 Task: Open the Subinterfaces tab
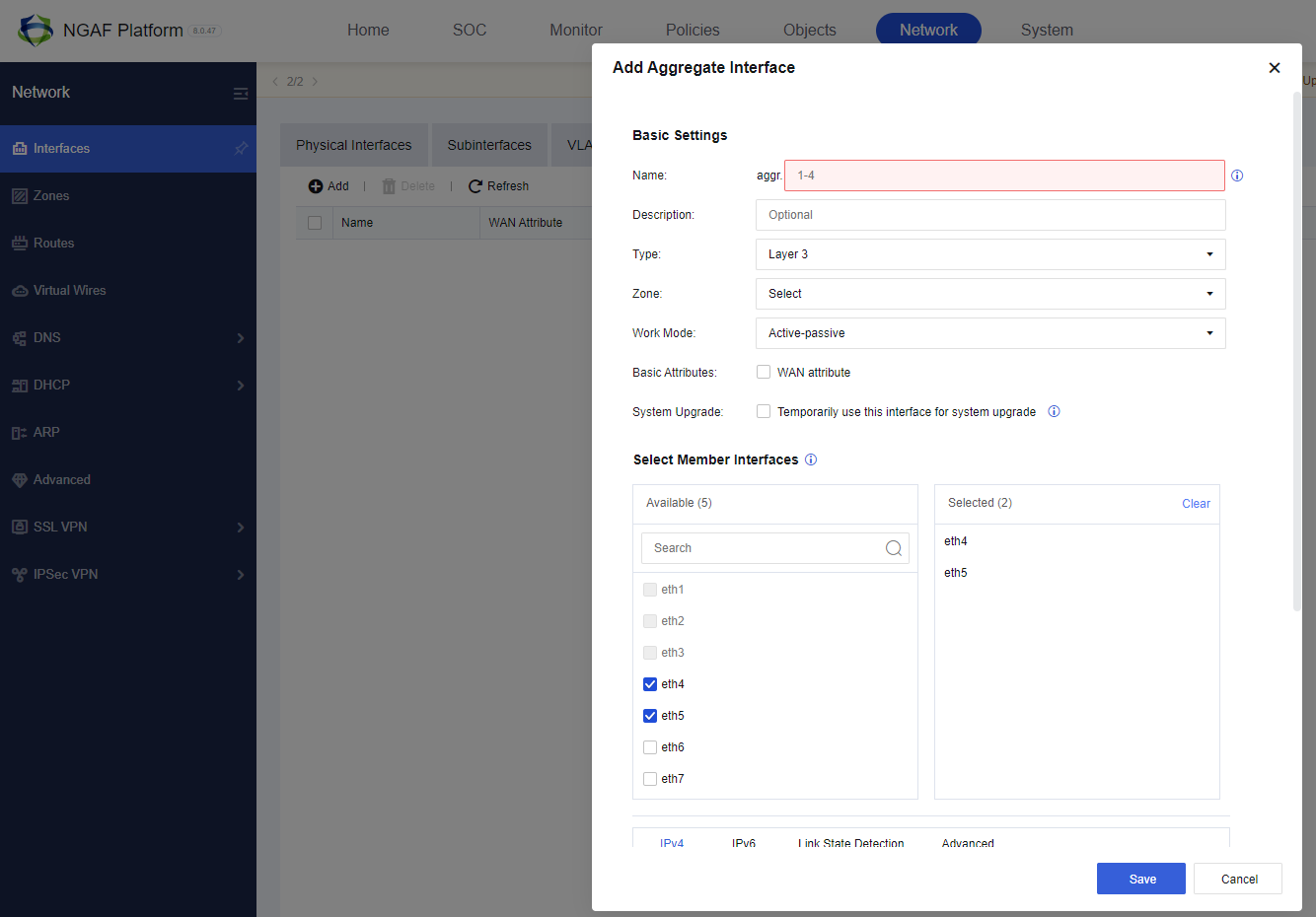click(x=489, y=145)
